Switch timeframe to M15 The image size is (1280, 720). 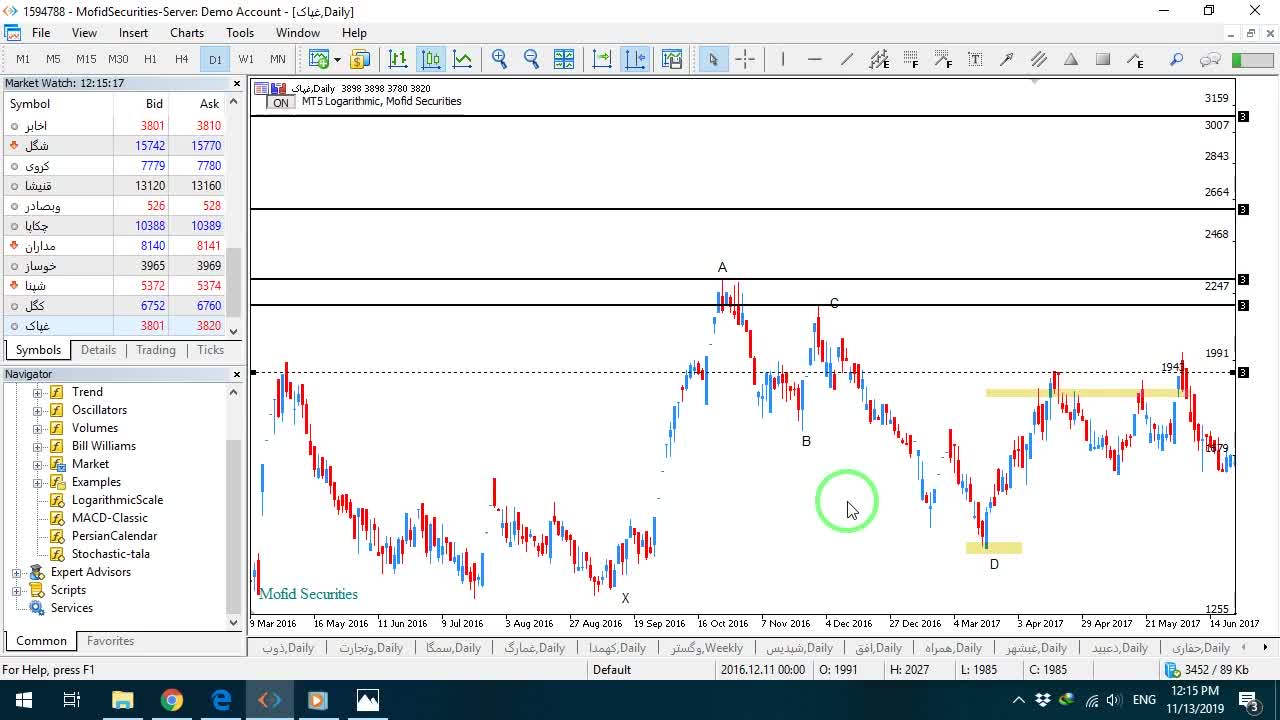coord(86,59)
